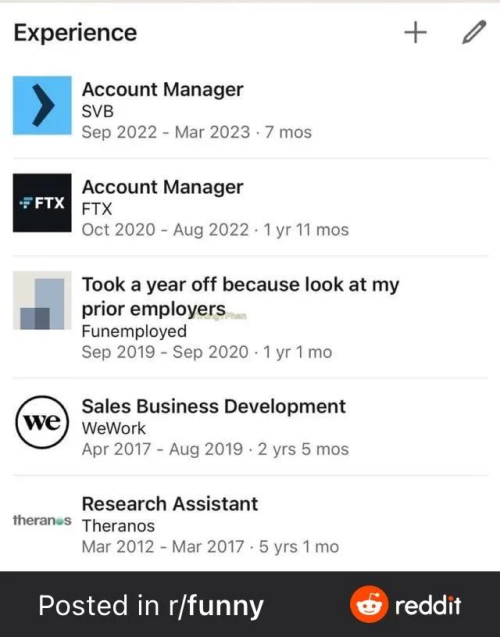The width and height of the screenshot is (500, 637).
Task: Open Research Assistant position title
Action: pyautogui.click(x=170, y=504)
